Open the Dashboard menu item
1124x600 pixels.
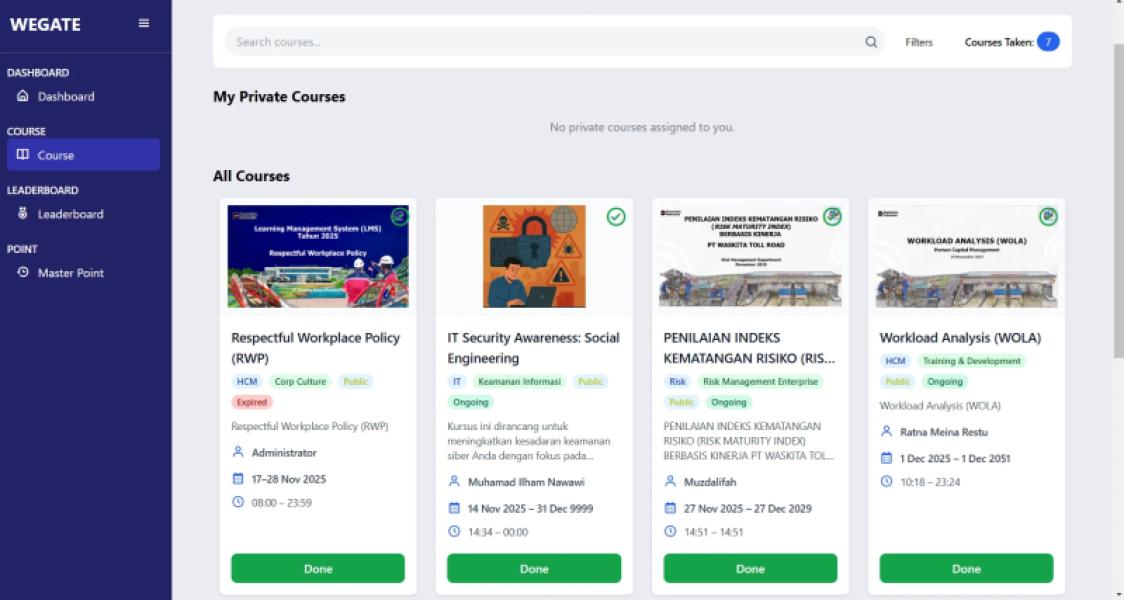point(66,96)
